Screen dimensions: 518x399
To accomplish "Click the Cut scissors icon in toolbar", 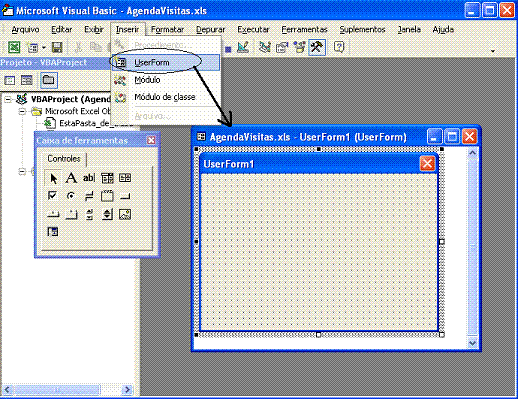I will (79, 47).
